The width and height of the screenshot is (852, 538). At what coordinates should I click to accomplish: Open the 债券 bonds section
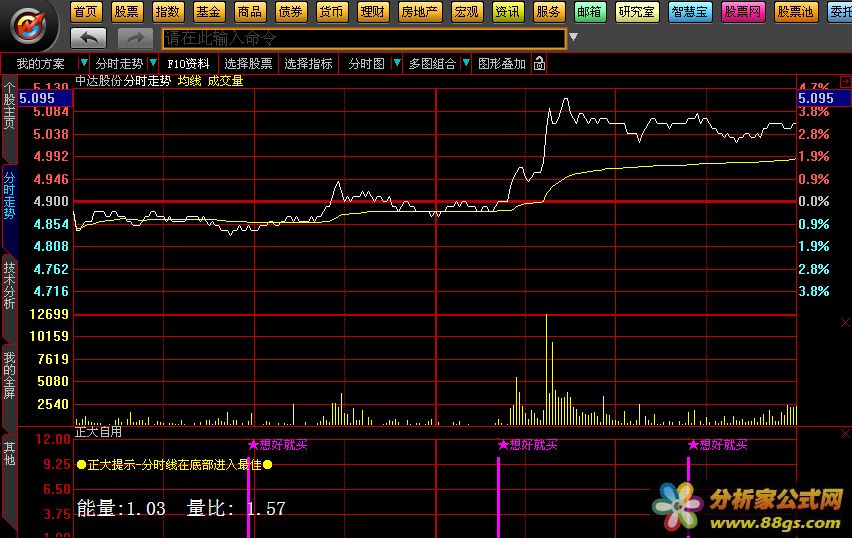point(291,12)
